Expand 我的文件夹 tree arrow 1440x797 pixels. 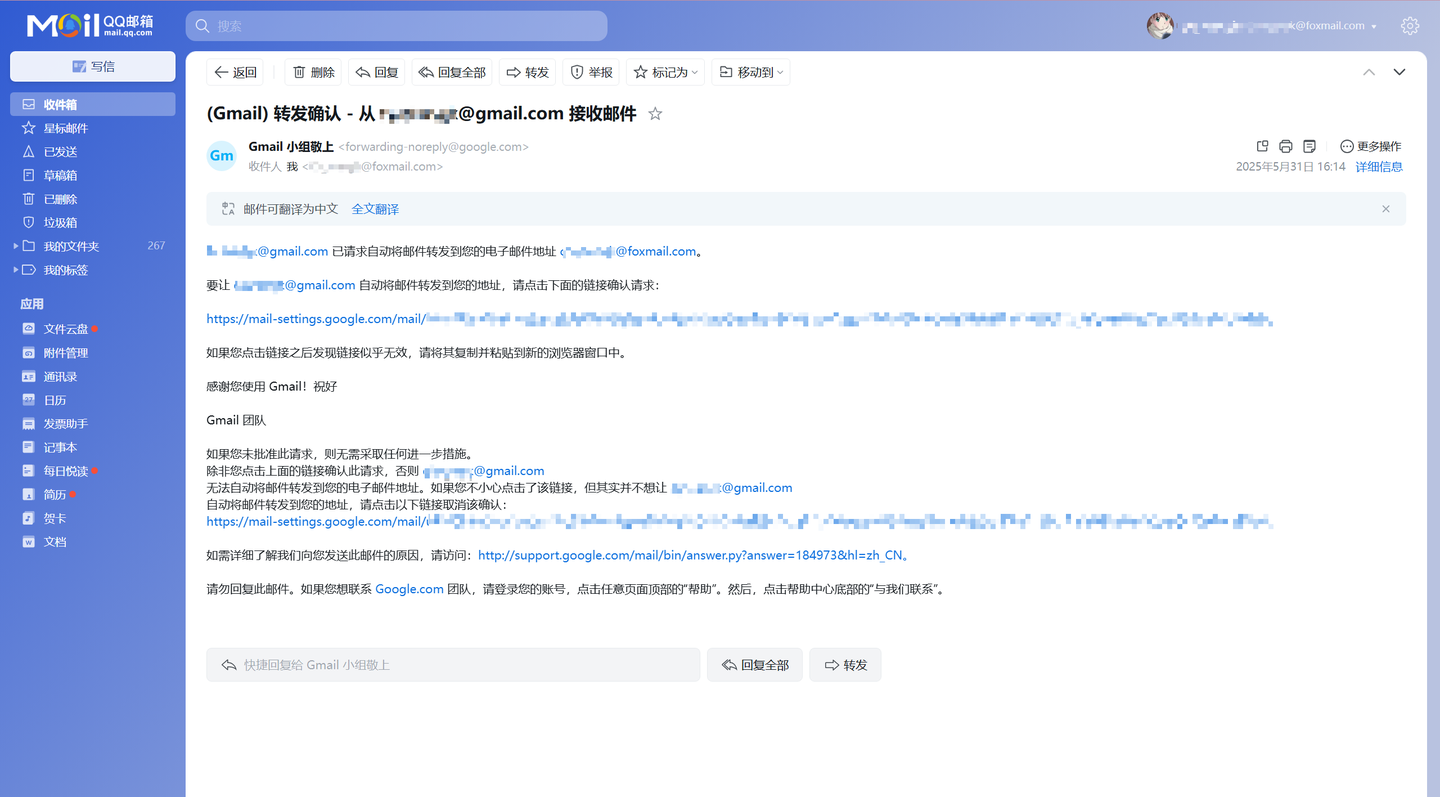click(x=15, y=246)
